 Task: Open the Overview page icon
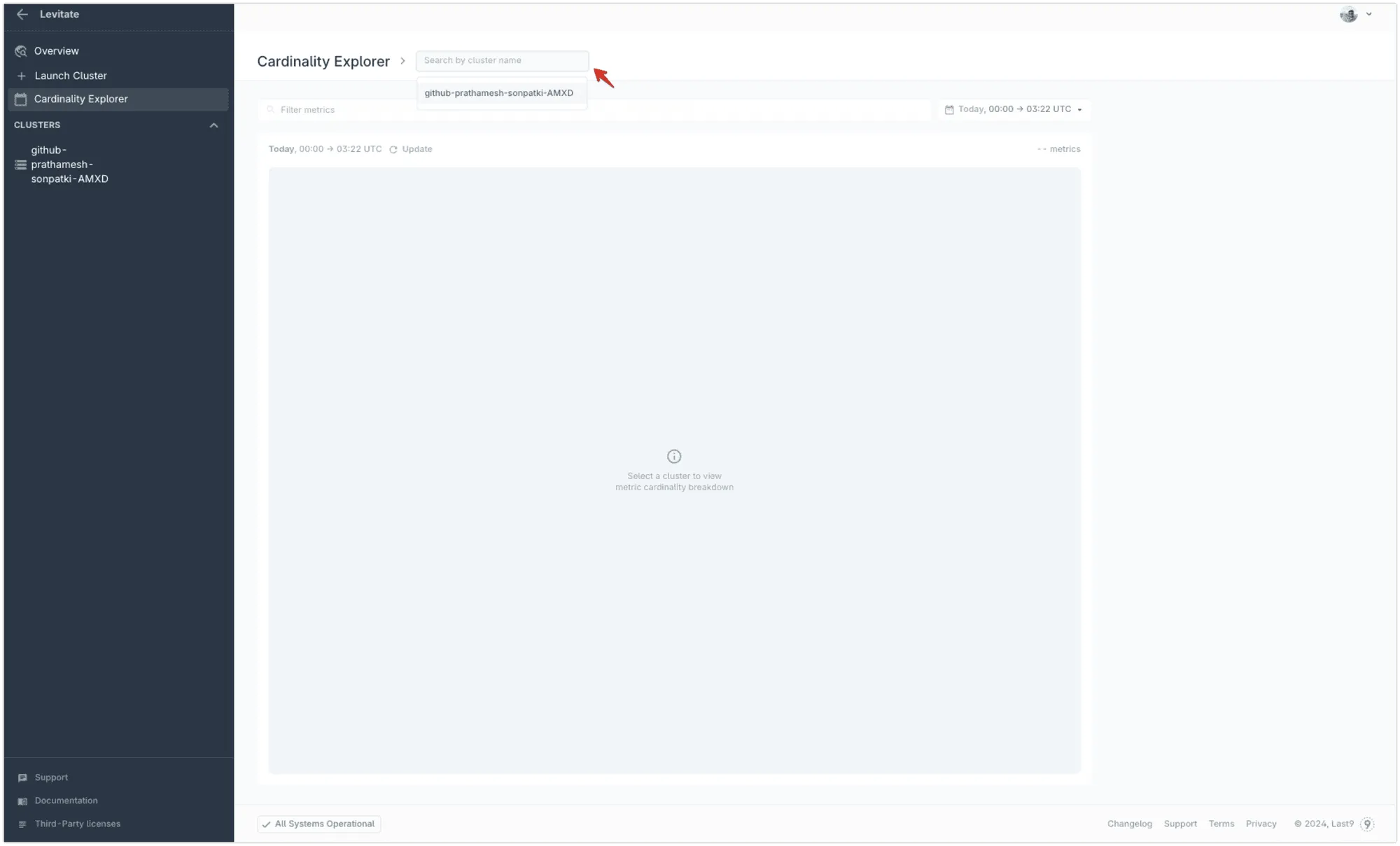[21, 51]
